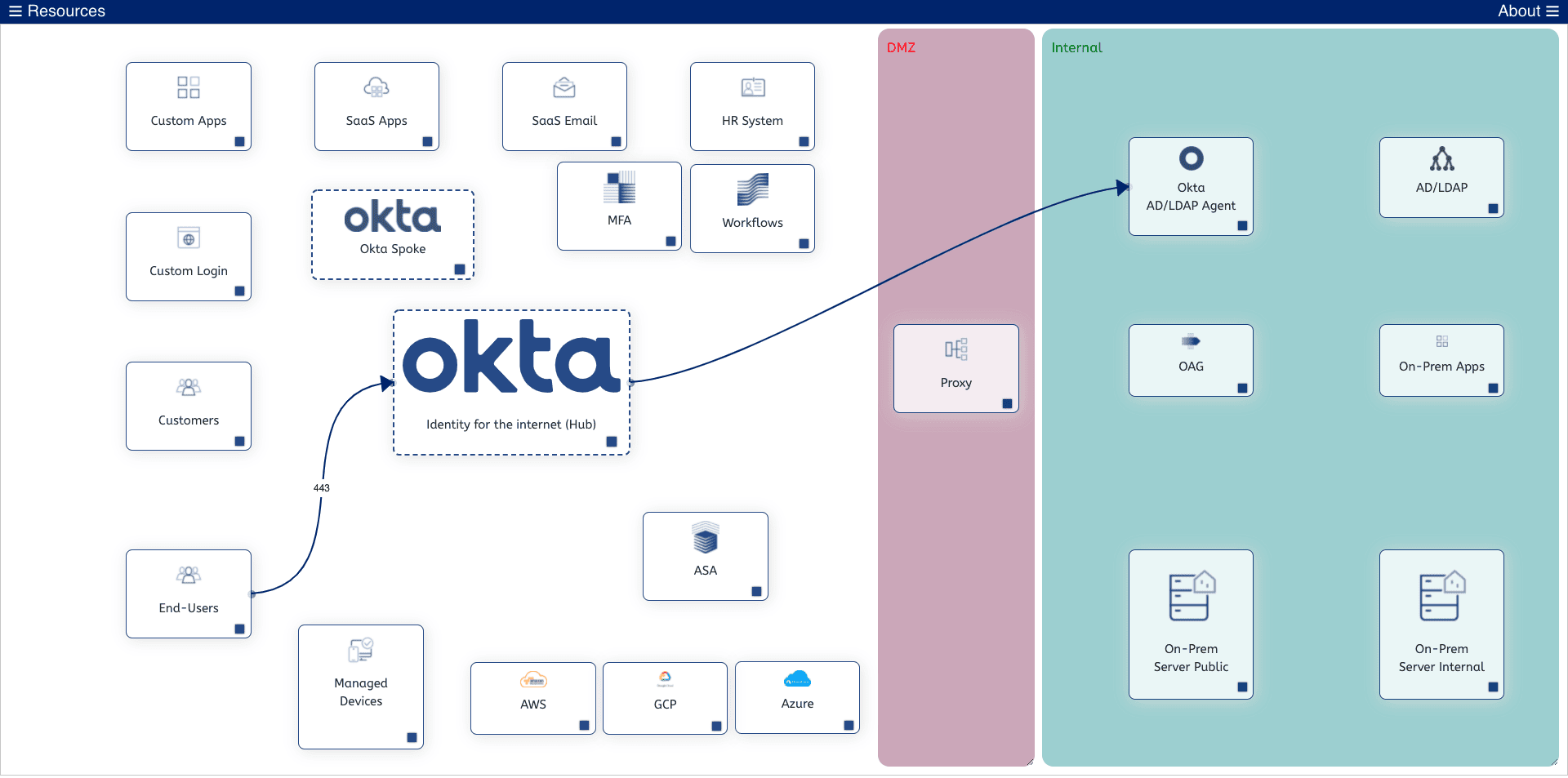Click the AWS cloud icon

533,679
